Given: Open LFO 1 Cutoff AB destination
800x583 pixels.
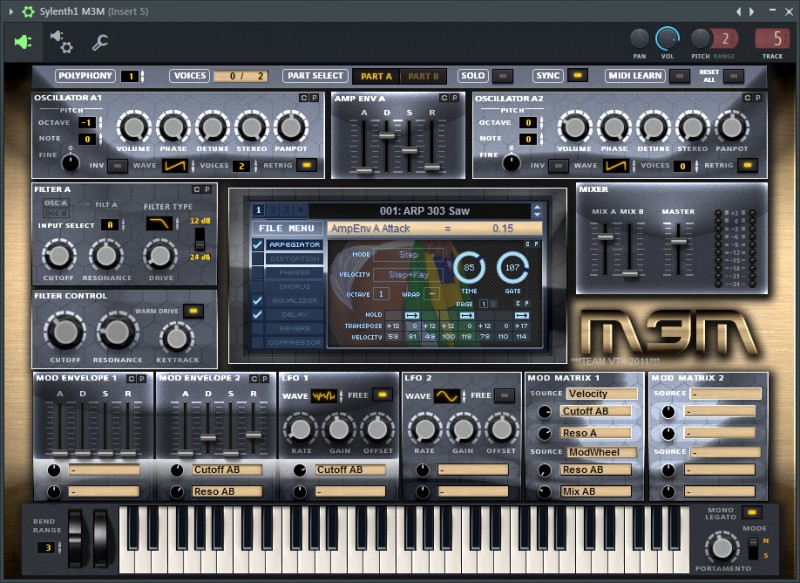Looking at the screenshot, I should 351,470.
